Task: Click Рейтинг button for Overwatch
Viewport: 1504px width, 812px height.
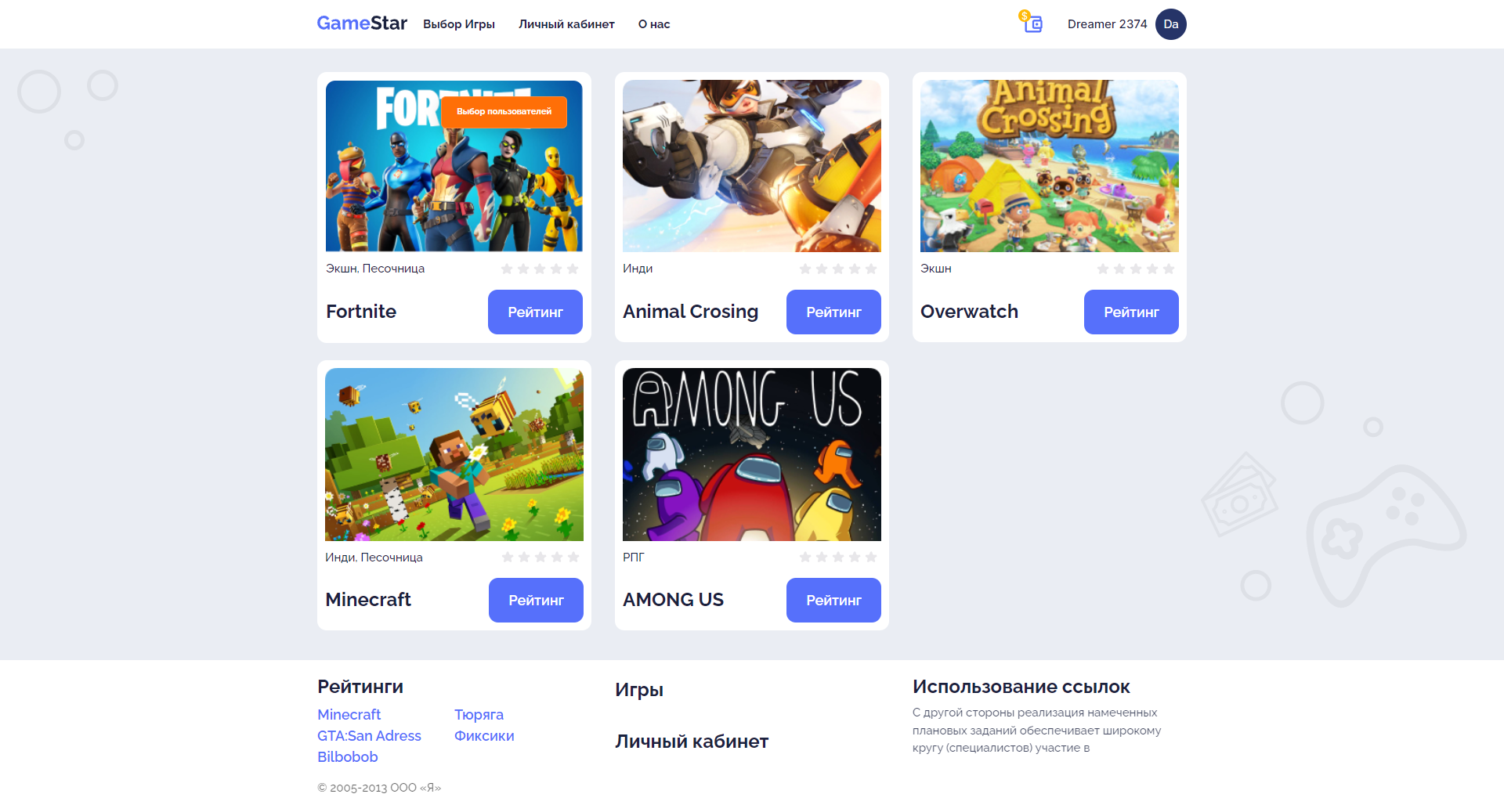Action: (1131, 312)
